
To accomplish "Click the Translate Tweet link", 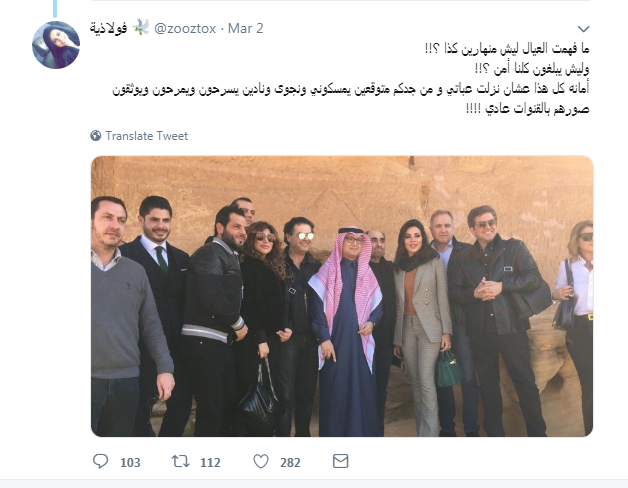I will [147, 136].
